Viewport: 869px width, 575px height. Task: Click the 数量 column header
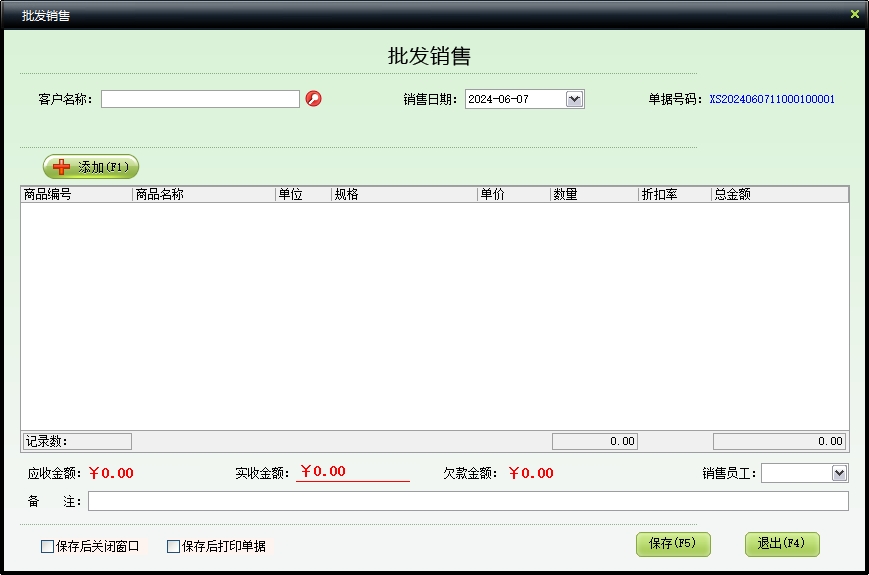coord(593,195)
